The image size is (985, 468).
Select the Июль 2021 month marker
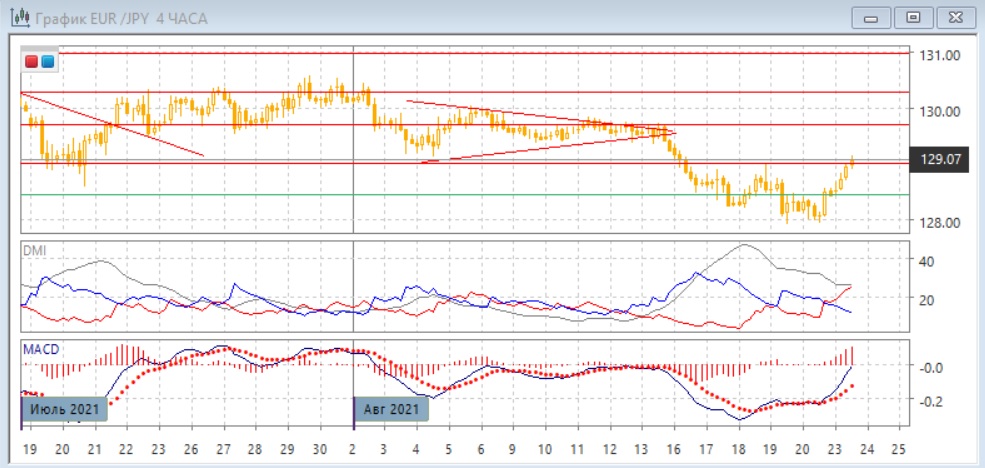[62, 409]
